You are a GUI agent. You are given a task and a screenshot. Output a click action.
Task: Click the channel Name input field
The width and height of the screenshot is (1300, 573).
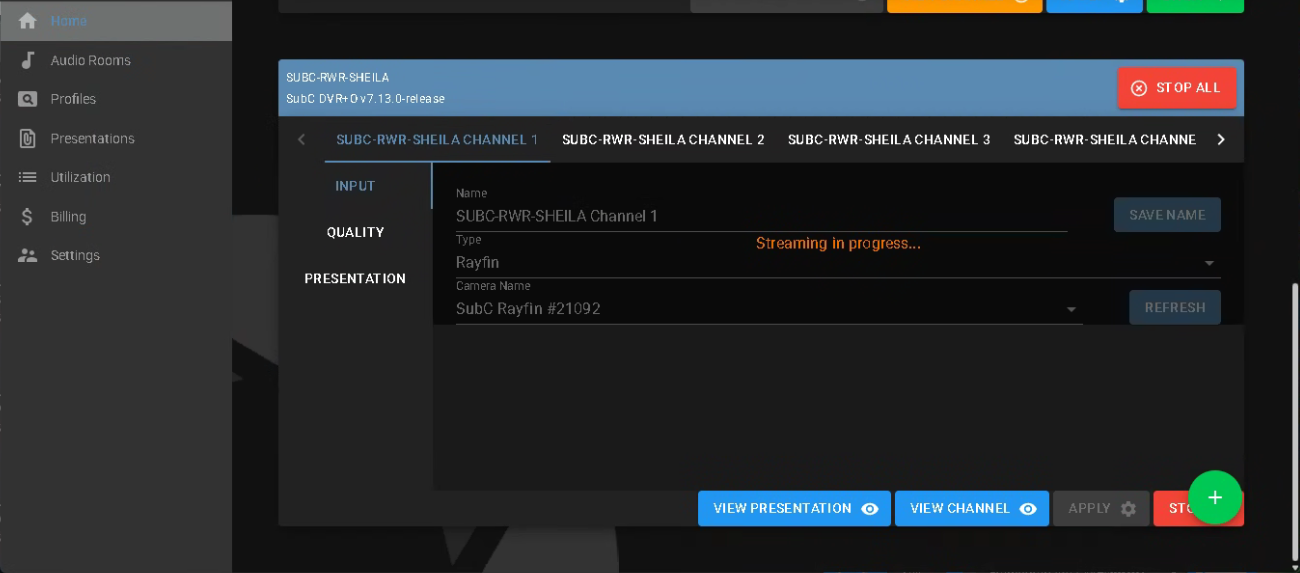pyautogui.click(x=760, y=216)
